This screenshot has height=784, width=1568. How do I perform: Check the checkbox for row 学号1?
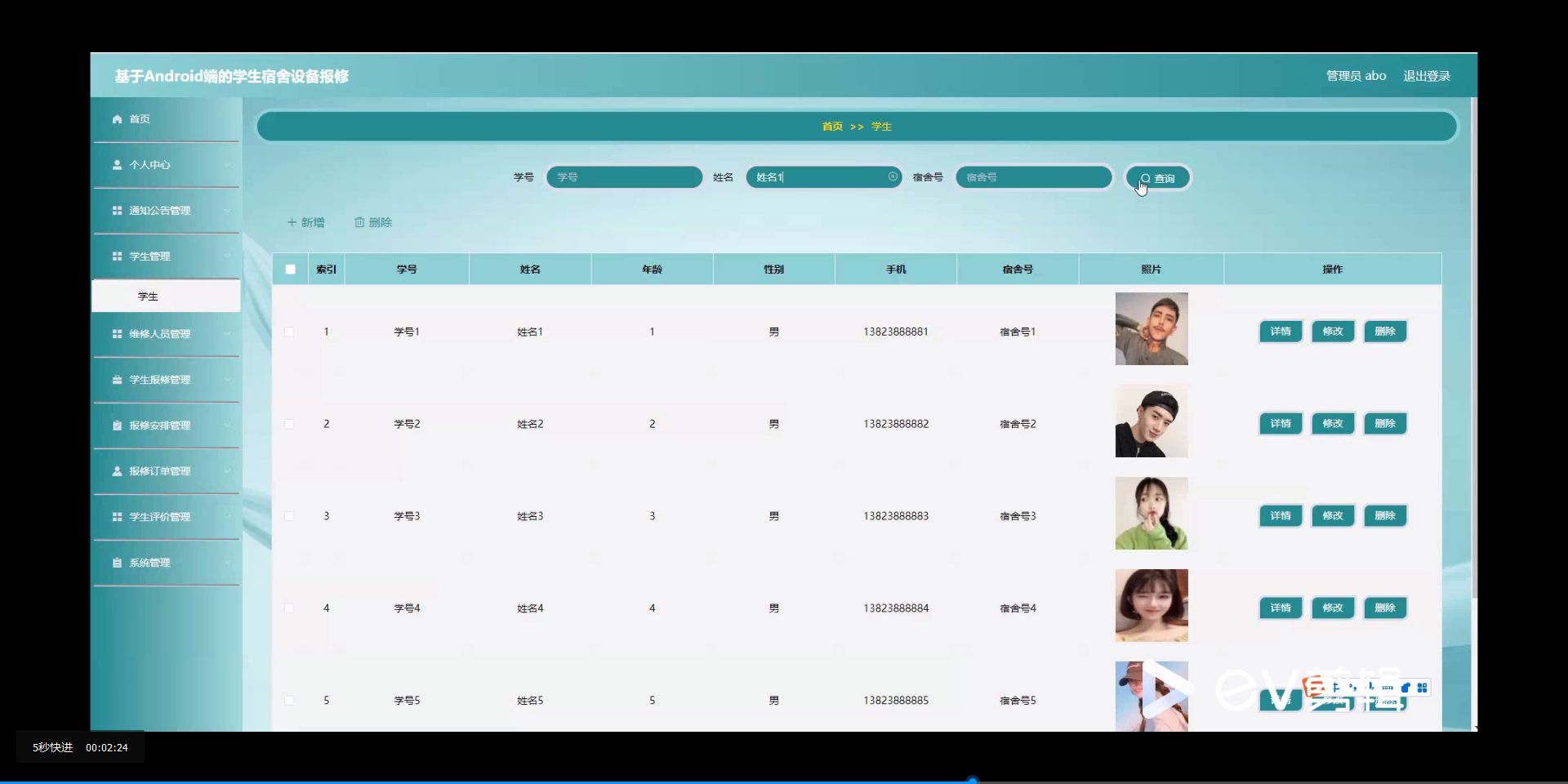(290, 331)
